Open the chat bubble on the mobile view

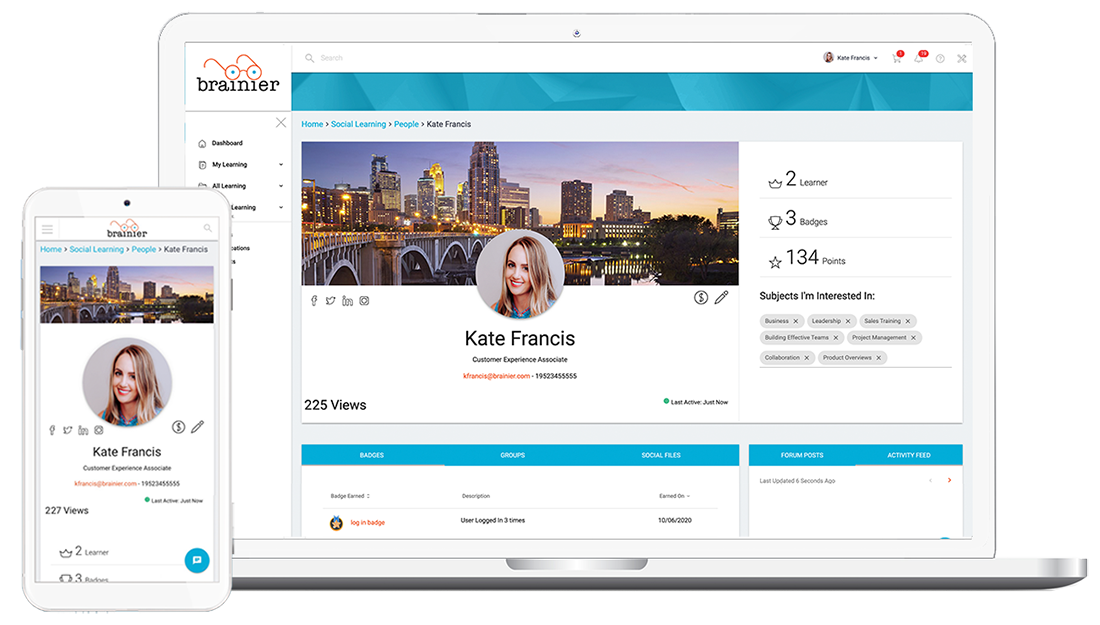click(197, 560)
